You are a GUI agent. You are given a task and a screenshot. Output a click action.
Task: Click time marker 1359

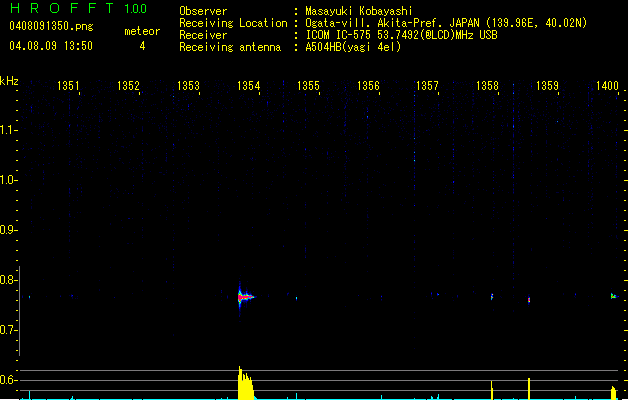pos(547,86)
